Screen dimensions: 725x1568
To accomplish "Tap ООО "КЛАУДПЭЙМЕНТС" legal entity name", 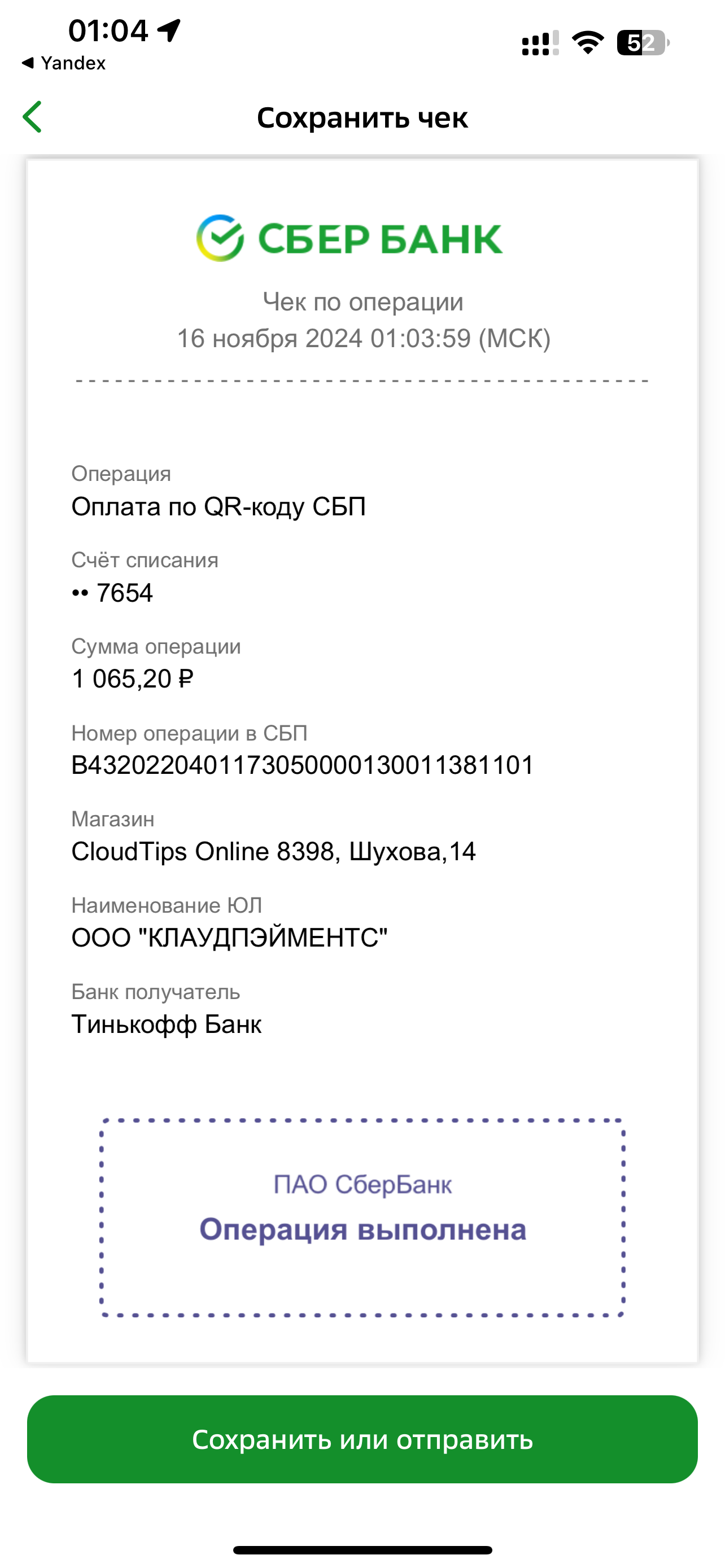I will point(229,938).
